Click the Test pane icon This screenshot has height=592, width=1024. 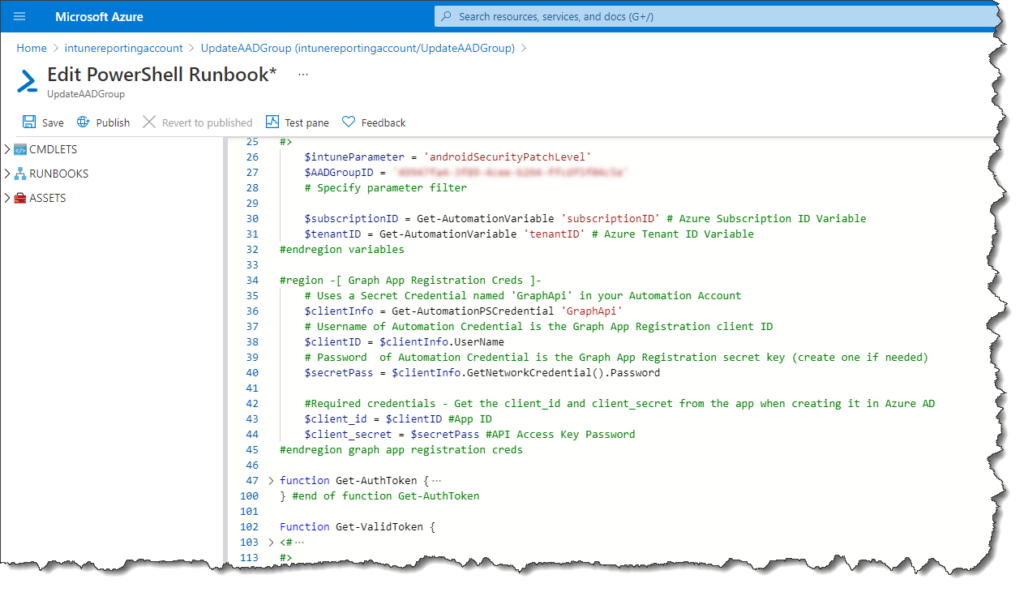[272, 122]
